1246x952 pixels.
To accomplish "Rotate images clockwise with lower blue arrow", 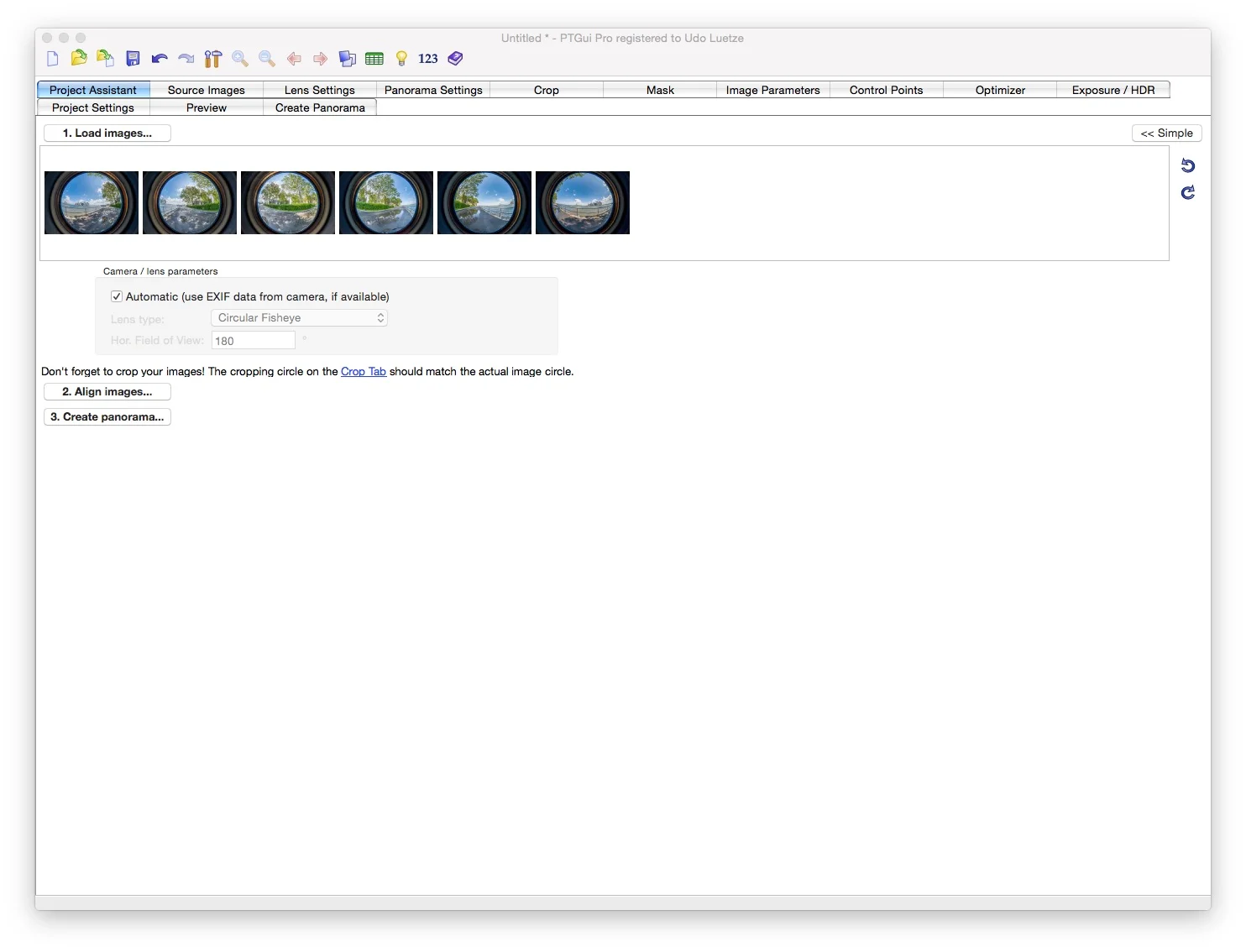I will (1188, 192).
